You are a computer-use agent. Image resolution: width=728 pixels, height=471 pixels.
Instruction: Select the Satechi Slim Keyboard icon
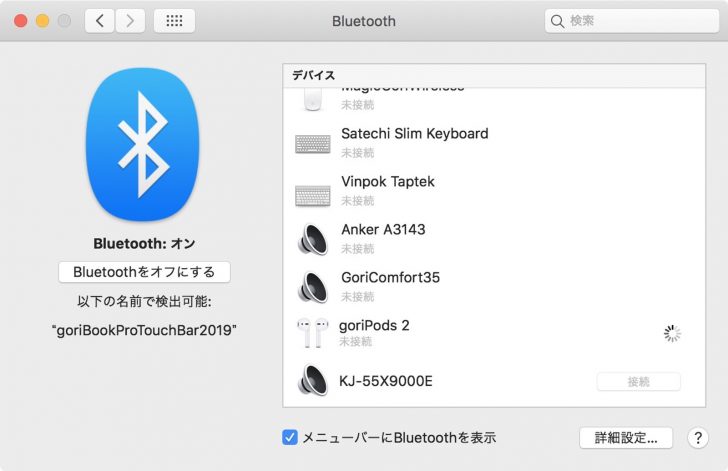pyautogui.click(x=313, y=144)
